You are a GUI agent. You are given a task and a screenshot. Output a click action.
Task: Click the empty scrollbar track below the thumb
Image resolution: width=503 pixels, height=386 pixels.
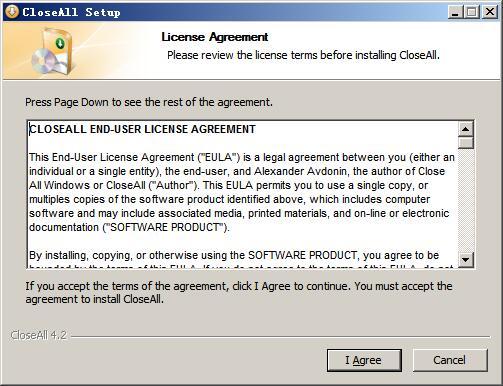(x=466, y=201)
